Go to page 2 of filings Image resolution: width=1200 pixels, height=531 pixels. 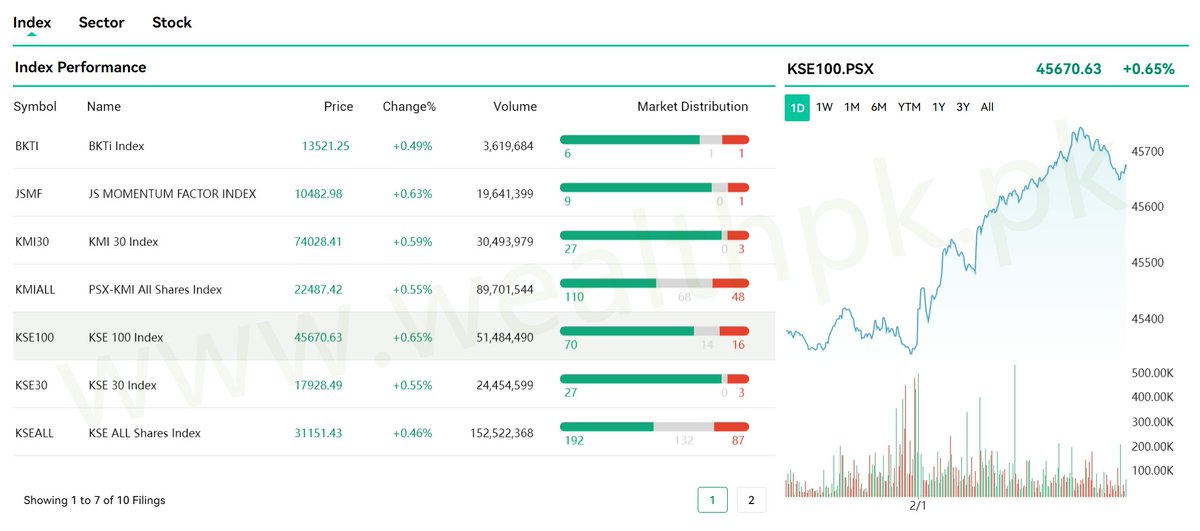tap(751, 499)
